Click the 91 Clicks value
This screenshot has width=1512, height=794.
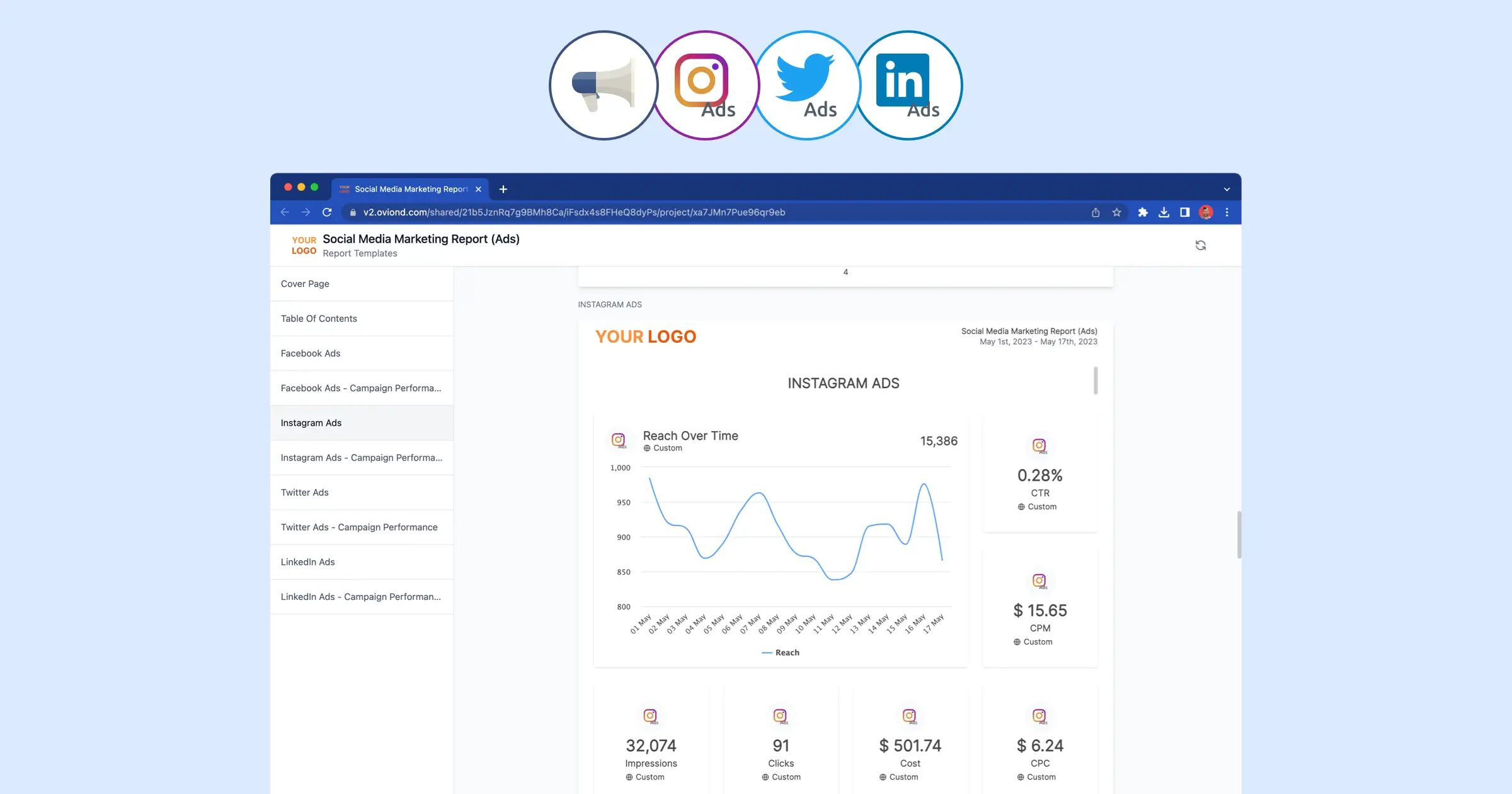[781, 745]
